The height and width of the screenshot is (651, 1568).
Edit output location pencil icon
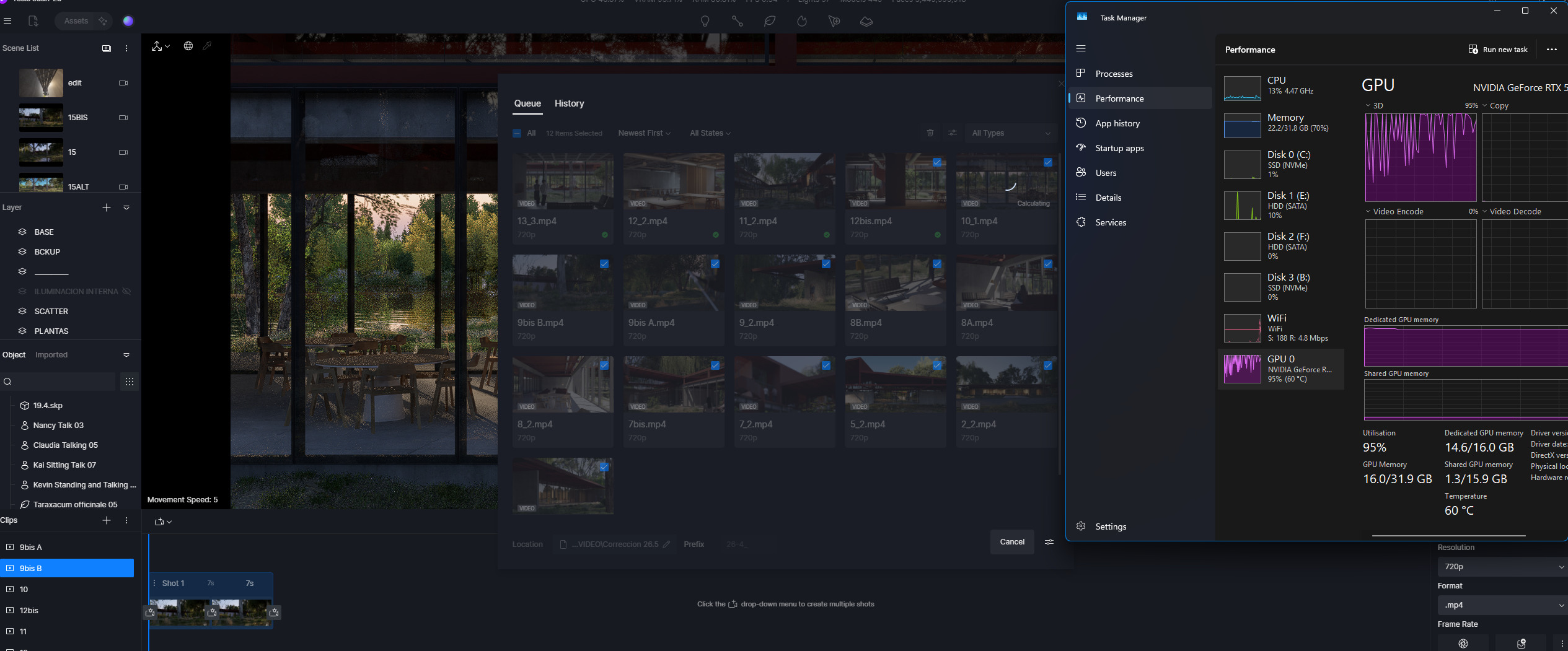click(x=667, y=544)
